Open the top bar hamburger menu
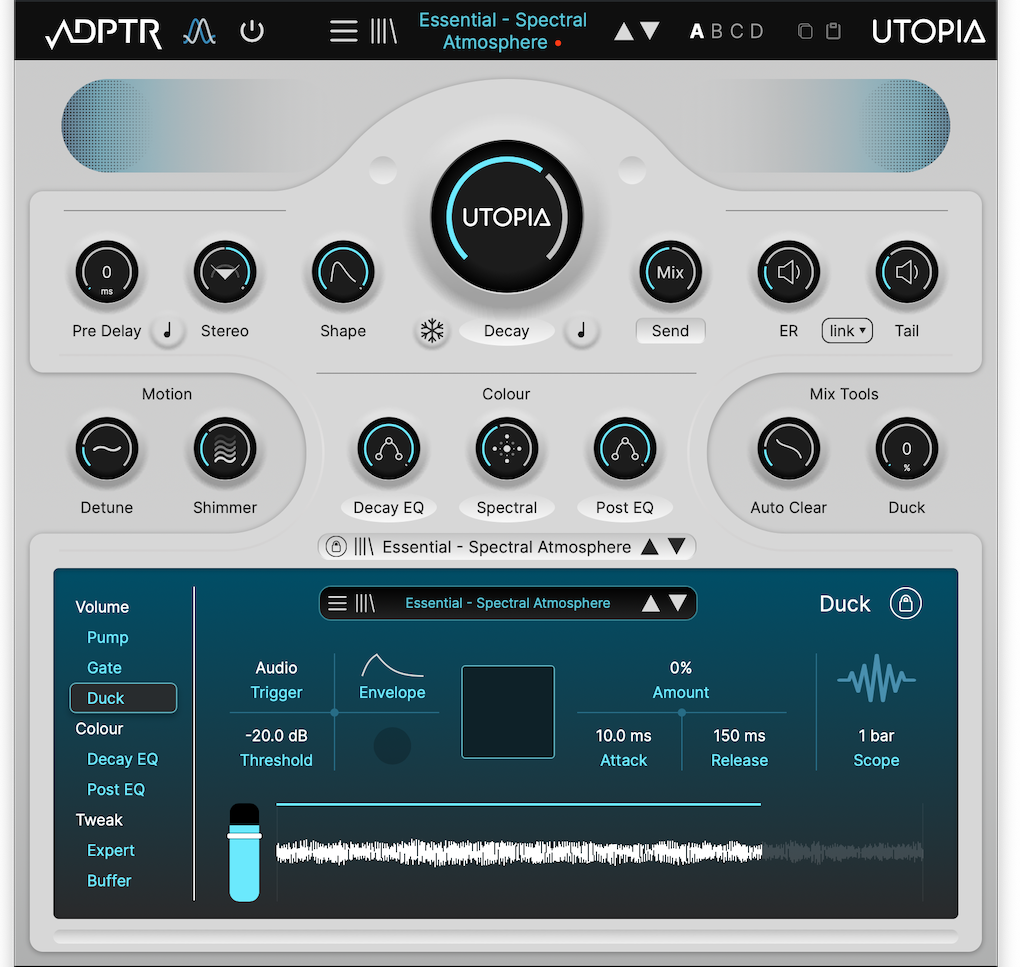1024x967 pixels. (344, 31)
